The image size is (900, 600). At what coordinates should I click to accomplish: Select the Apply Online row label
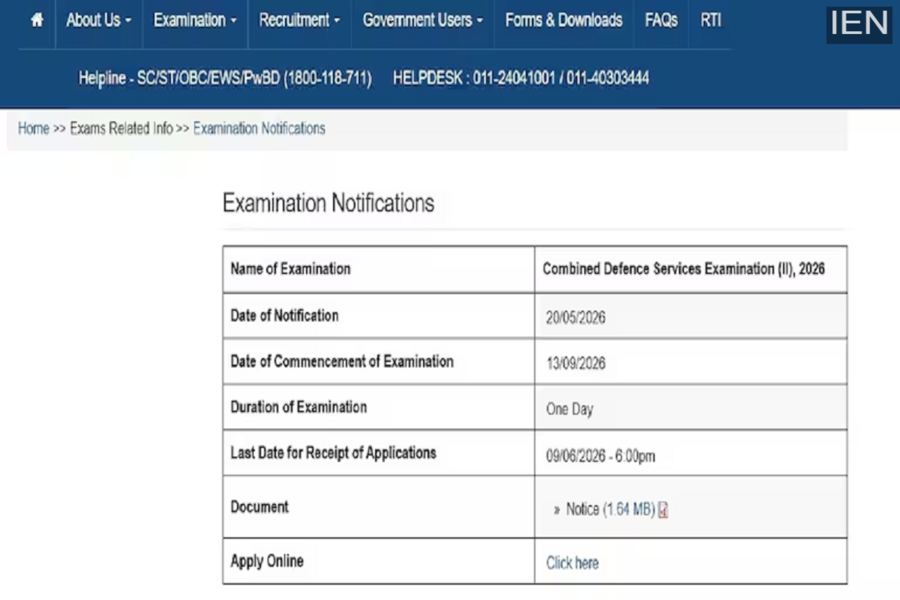point(267,561)
